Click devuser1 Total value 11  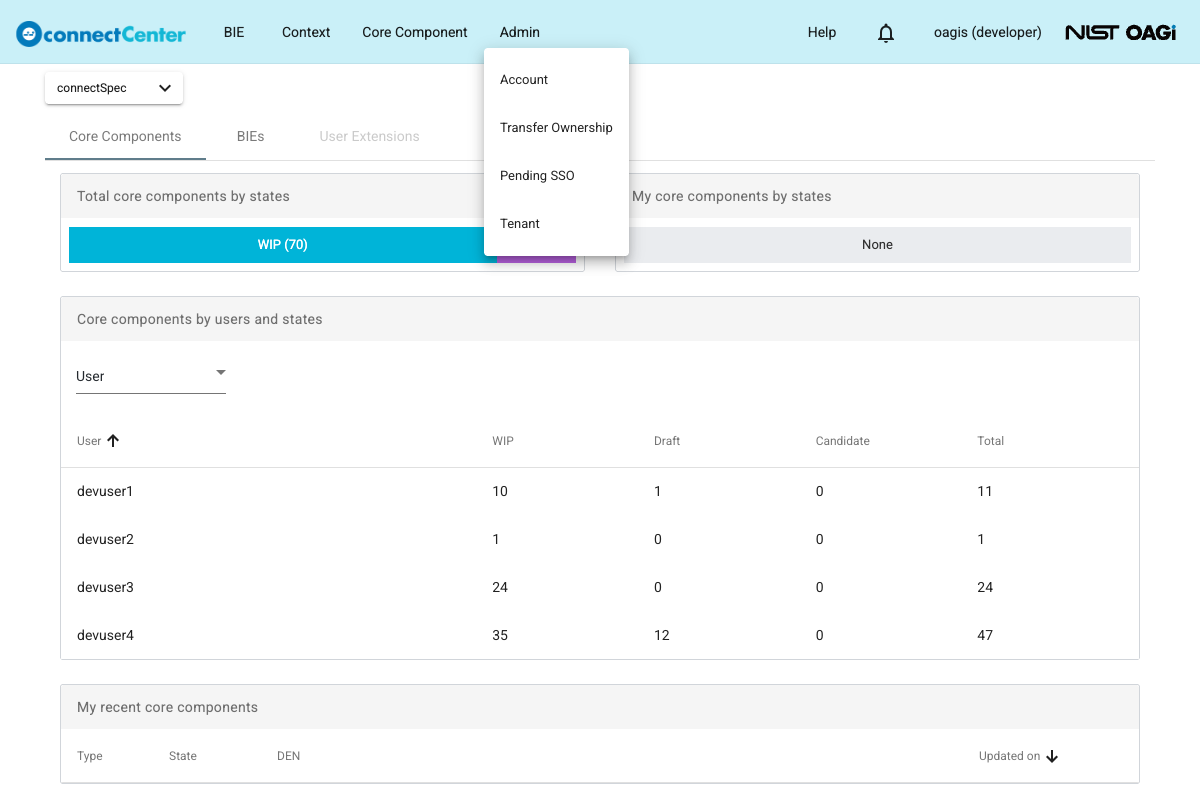985,491
